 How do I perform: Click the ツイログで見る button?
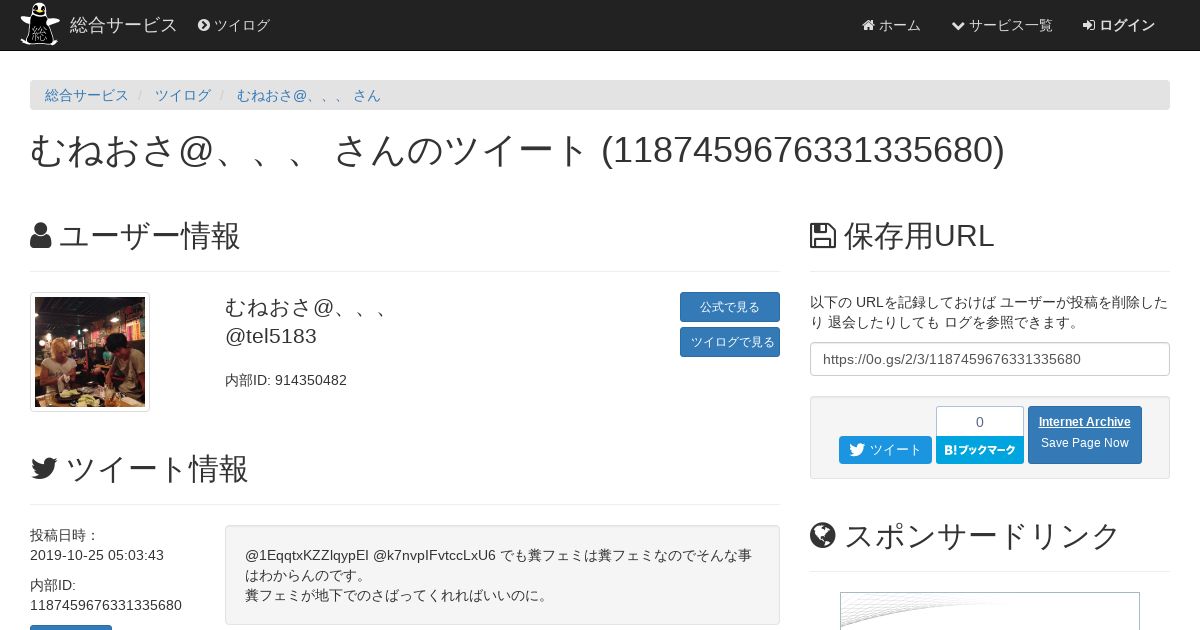pos(730,342)
